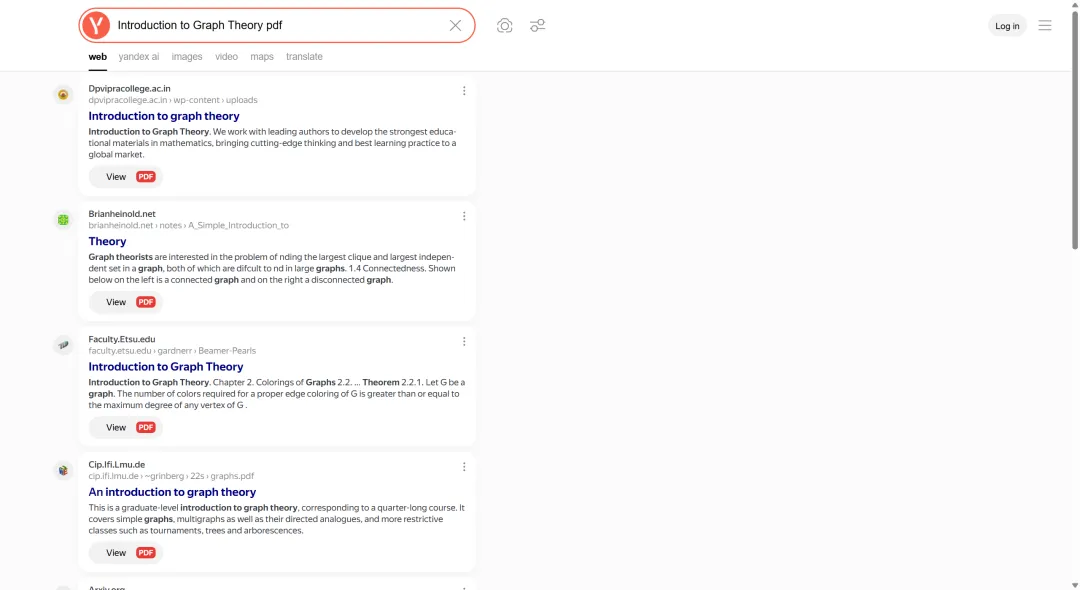Screen dimensions: 1080x590
Task: Open the hamburger menu icon
Action: (1045, 25)
